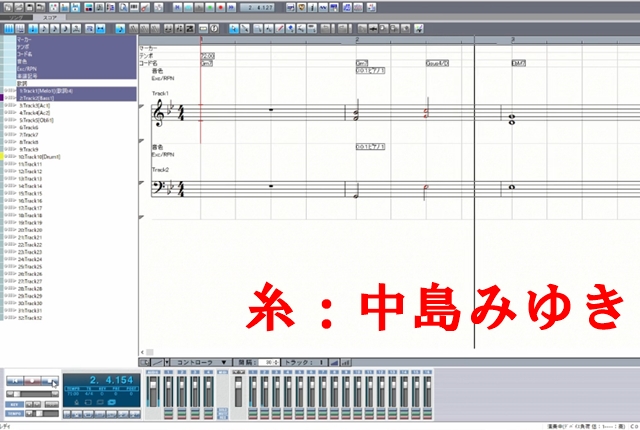Image resolution: width=640 pixels, height=430 pixels.
Task: Click the first piano-keys icon on score toolbar
Action: tap(9, 29)
